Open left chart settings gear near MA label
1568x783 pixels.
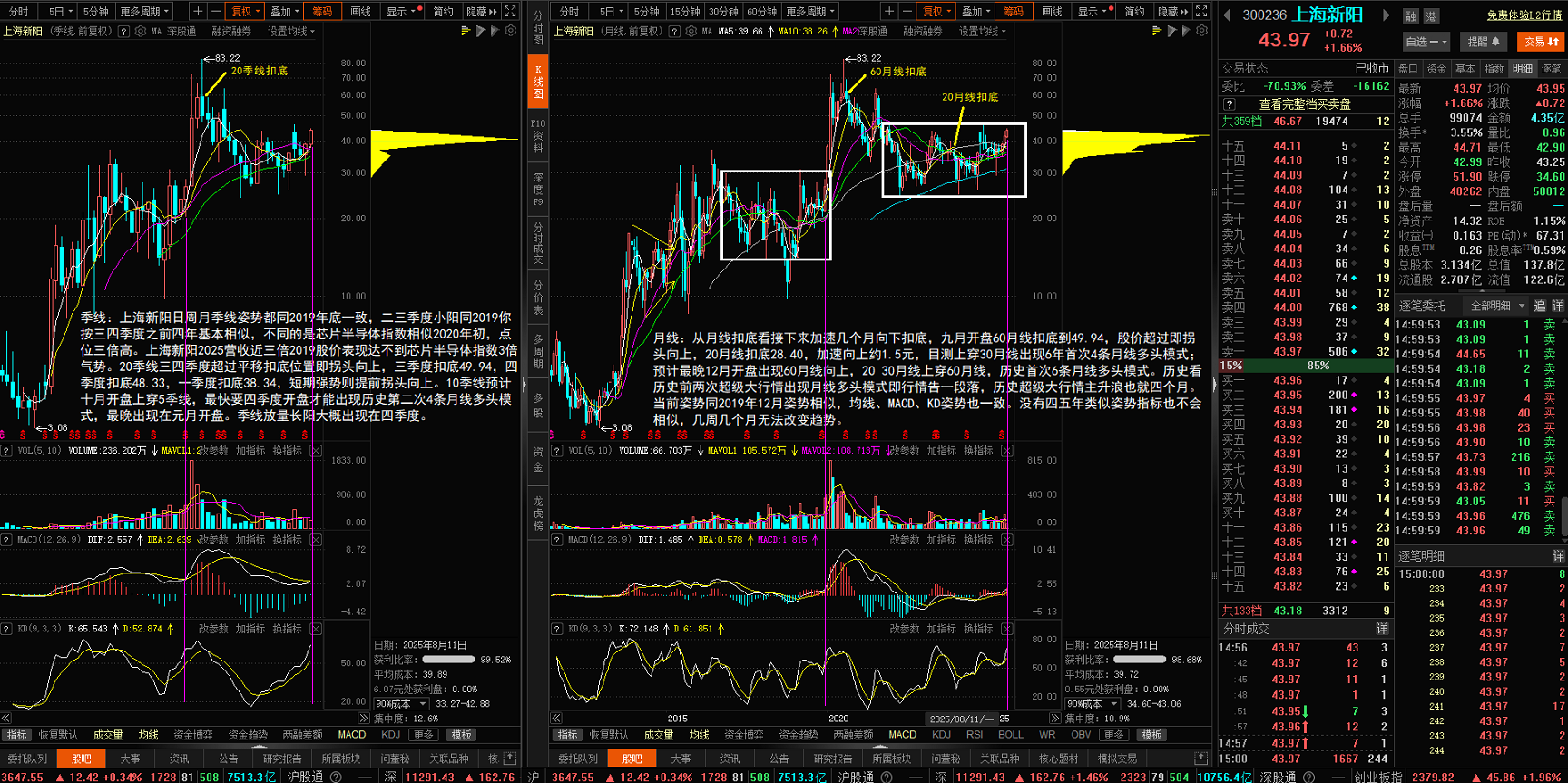click(x=141, y=31)
